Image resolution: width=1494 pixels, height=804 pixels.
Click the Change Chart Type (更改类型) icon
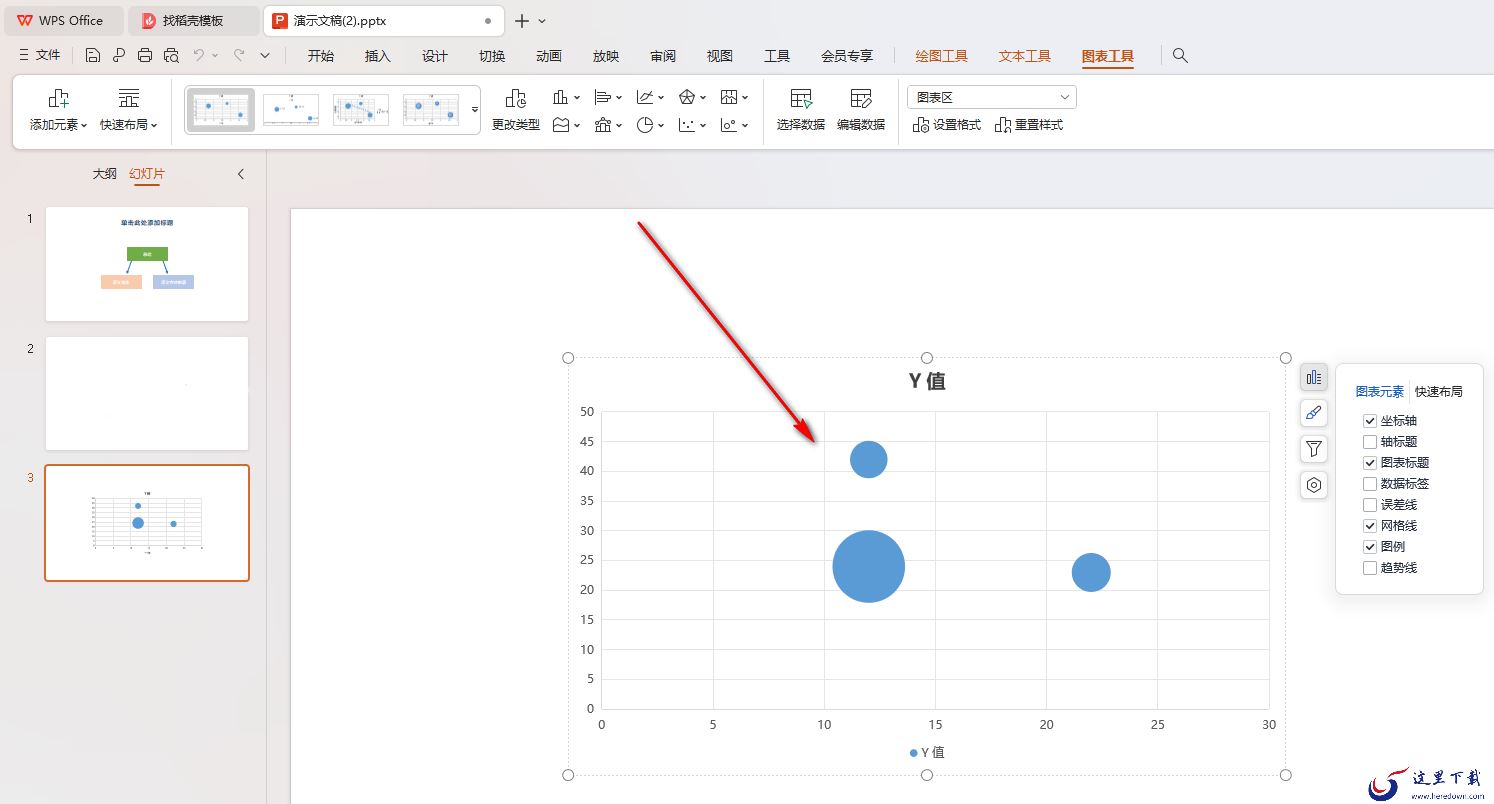[x=516, y=98]
